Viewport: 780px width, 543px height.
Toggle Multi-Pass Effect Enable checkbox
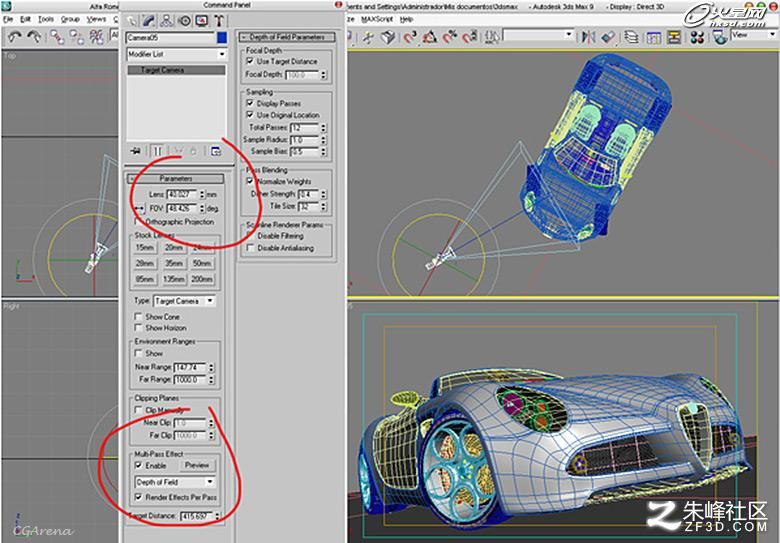pos(138,465)
